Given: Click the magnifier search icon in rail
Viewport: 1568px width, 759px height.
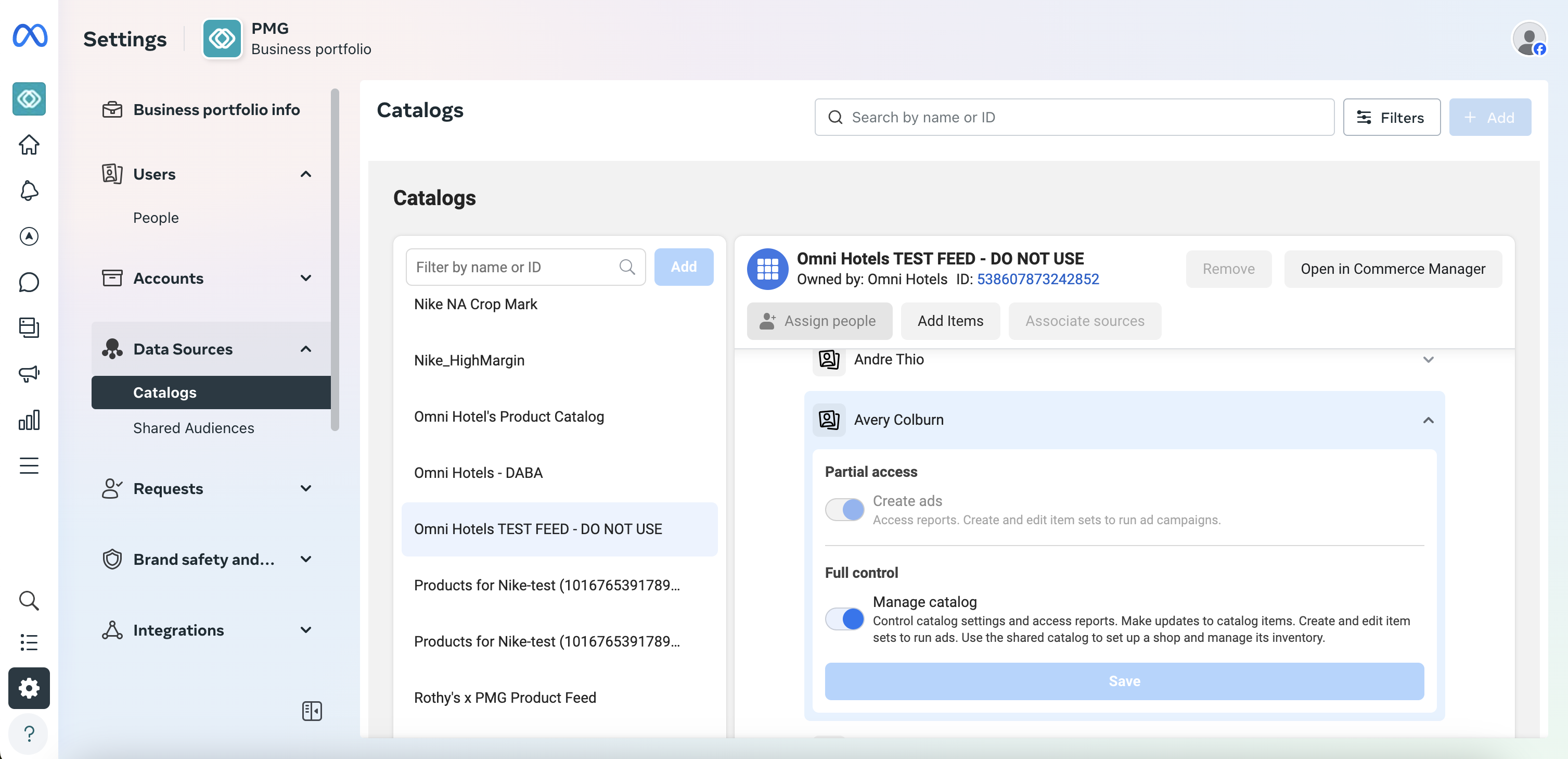Looking at the screenshot, I should pos(29,601).
